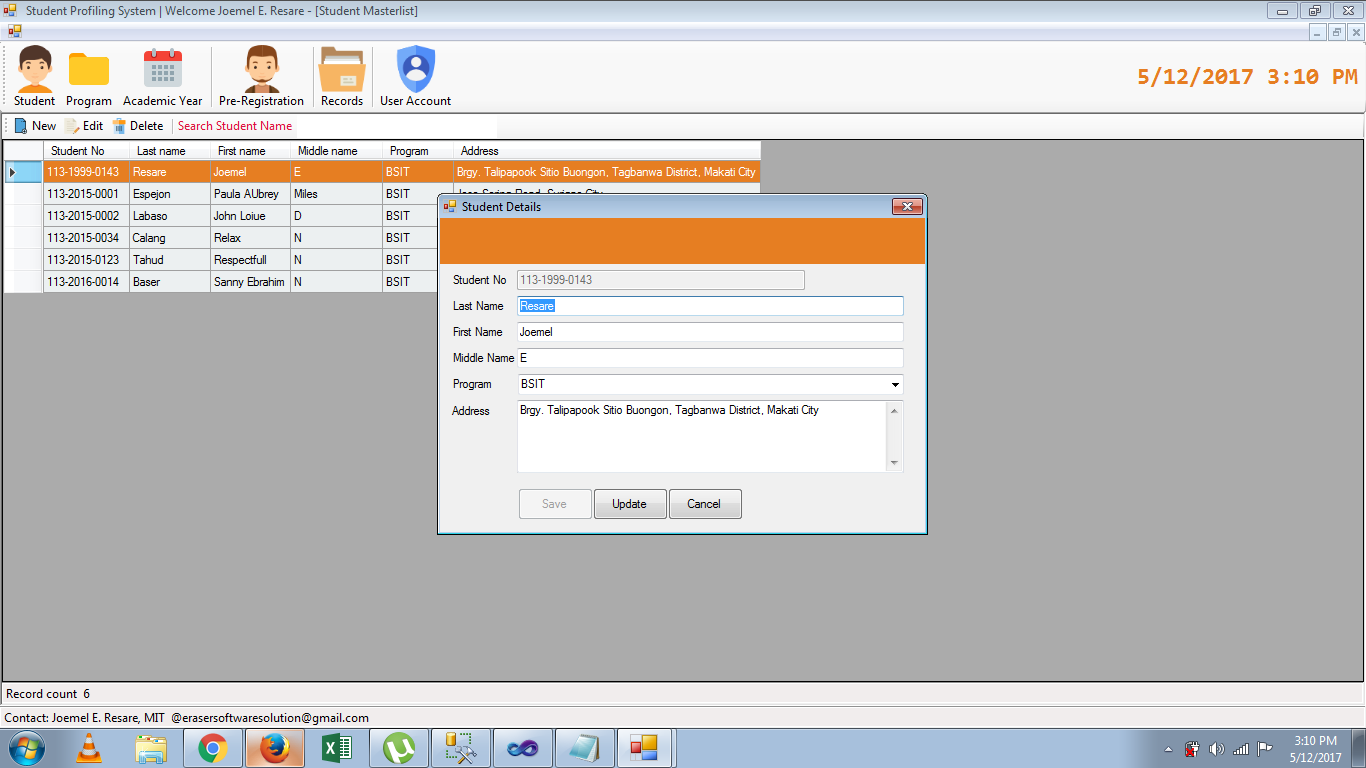Expand the Program dropdown in Student Details

(x=895, y=384)
